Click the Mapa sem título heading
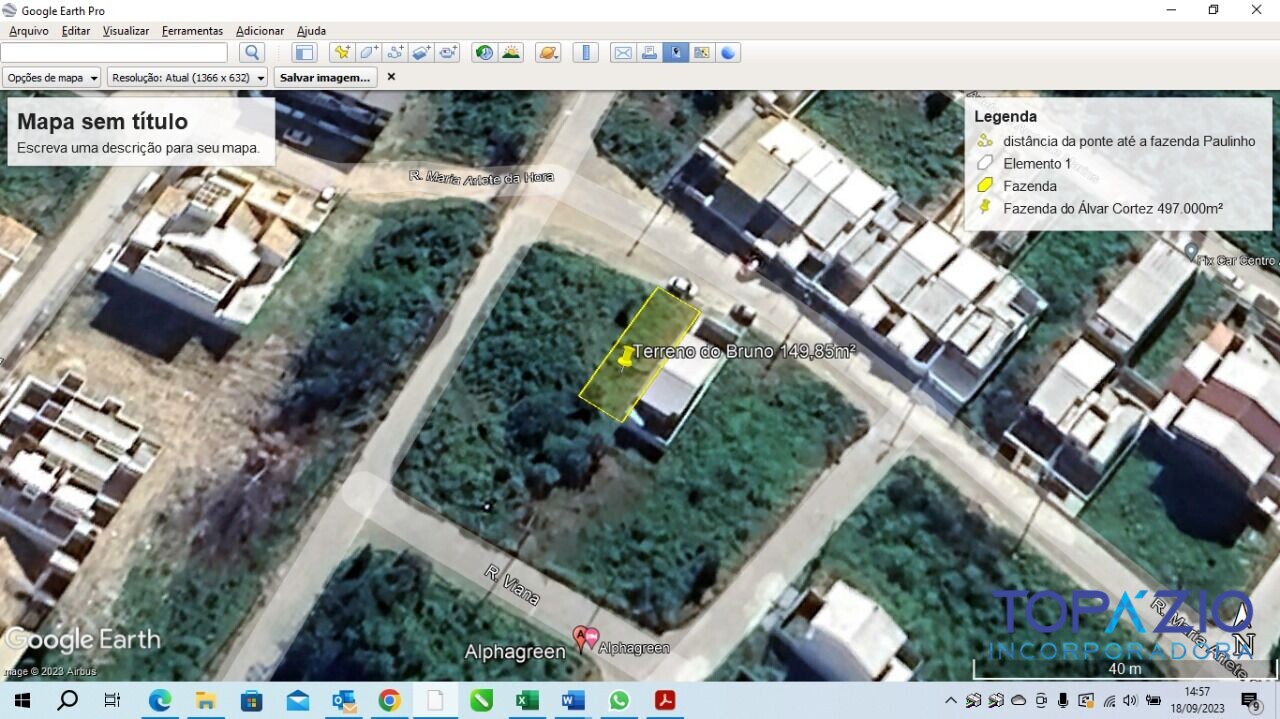 pos(102,122)
